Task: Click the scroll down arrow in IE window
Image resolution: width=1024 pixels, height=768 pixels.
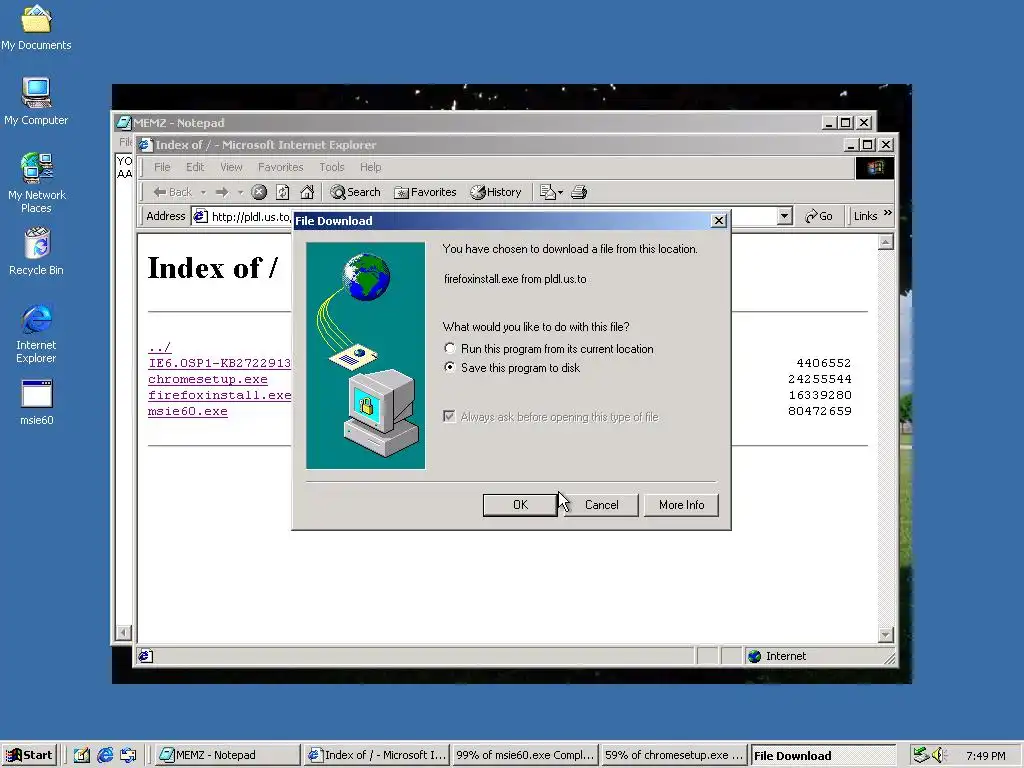Action: (886, 635)
